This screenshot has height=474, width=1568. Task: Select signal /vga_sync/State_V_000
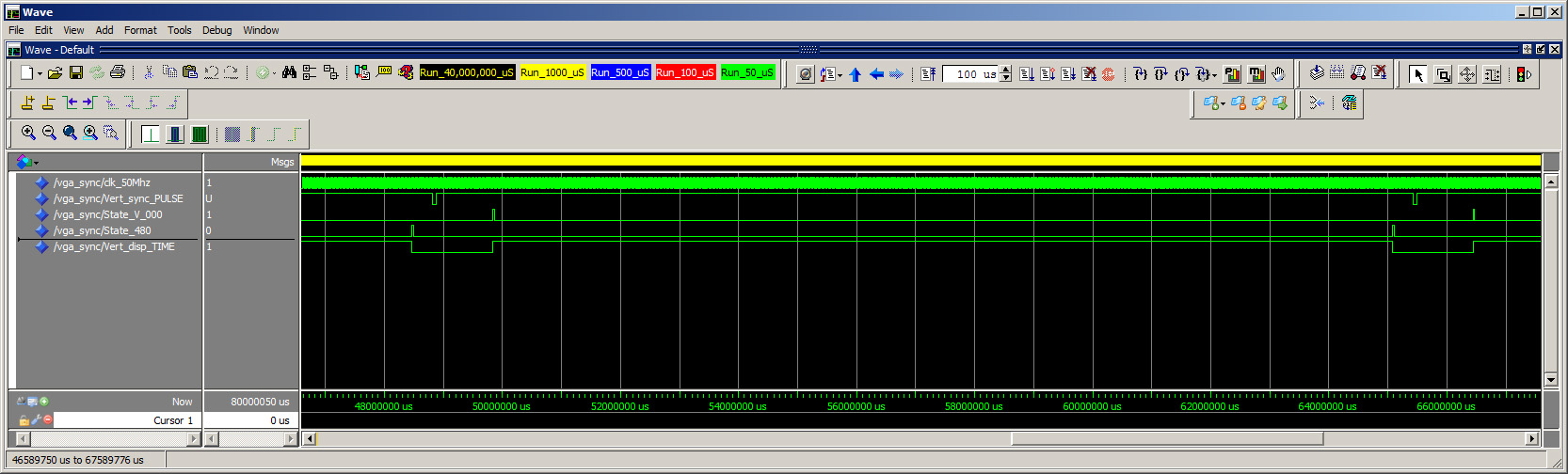point(107,214)
